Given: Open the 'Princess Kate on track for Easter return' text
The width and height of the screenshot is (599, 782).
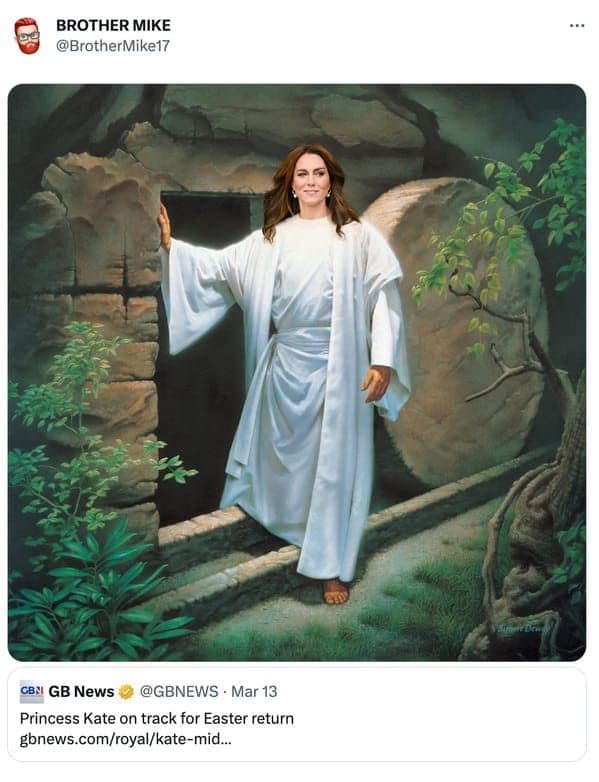Looking at the screenshot, I should [157, 719].
